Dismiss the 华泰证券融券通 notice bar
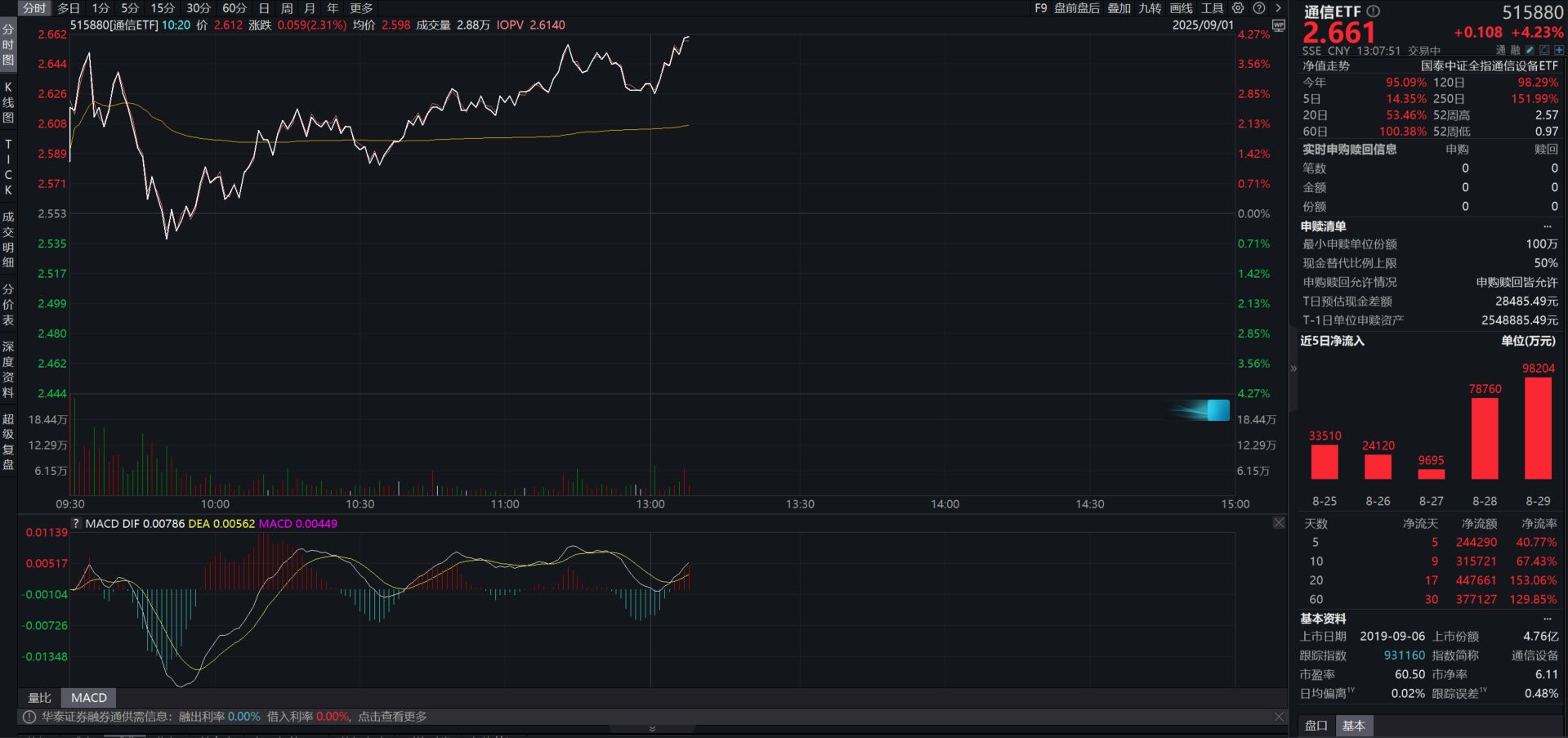Screen dimensions: 1568x738 pyautogui.click(x=1279, y=717)
